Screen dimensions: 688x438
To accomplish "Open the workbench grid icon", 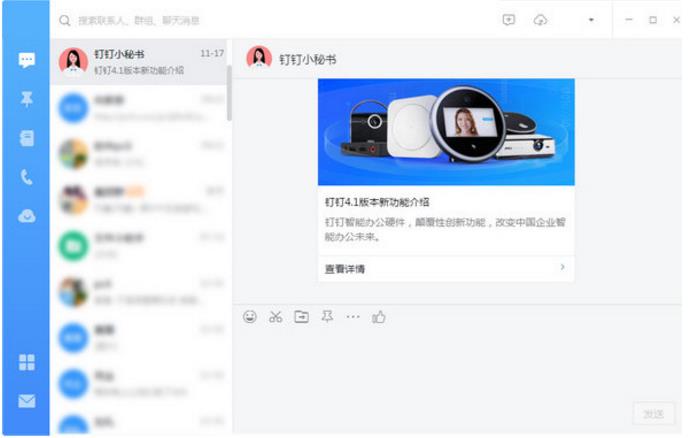I will (x=27, y=362).
